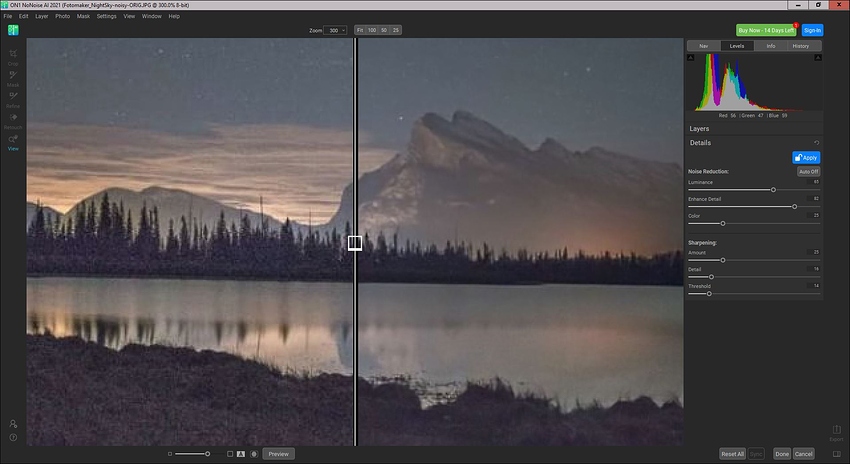Click the ON1 NoNoise logo icon
This screenshot has height=464, width=850.
[x=13, y=30]
